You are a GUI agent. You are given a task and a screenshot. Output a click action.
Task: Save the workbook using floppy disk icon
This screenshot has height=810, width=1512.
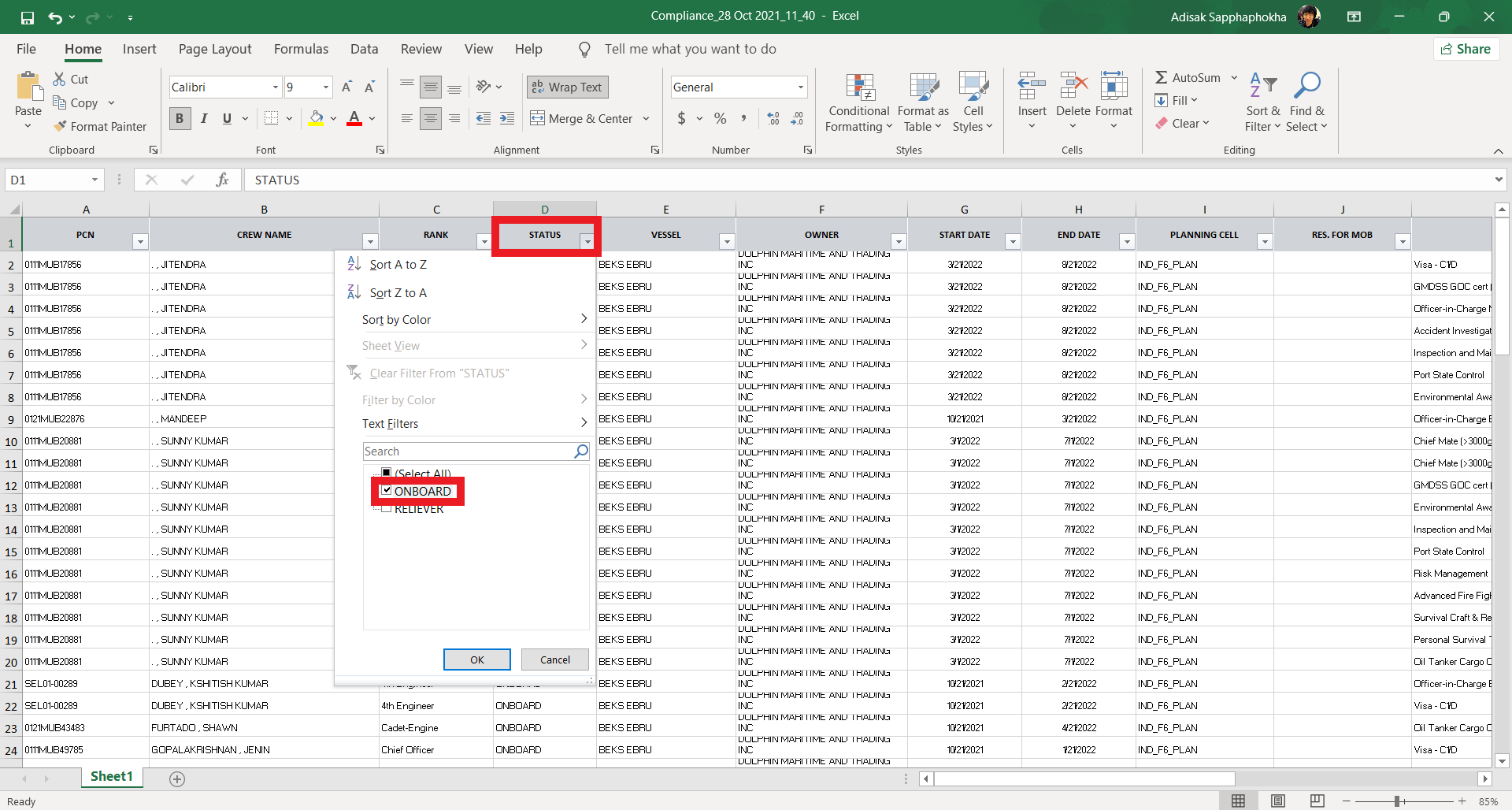[x=28, y=17]
